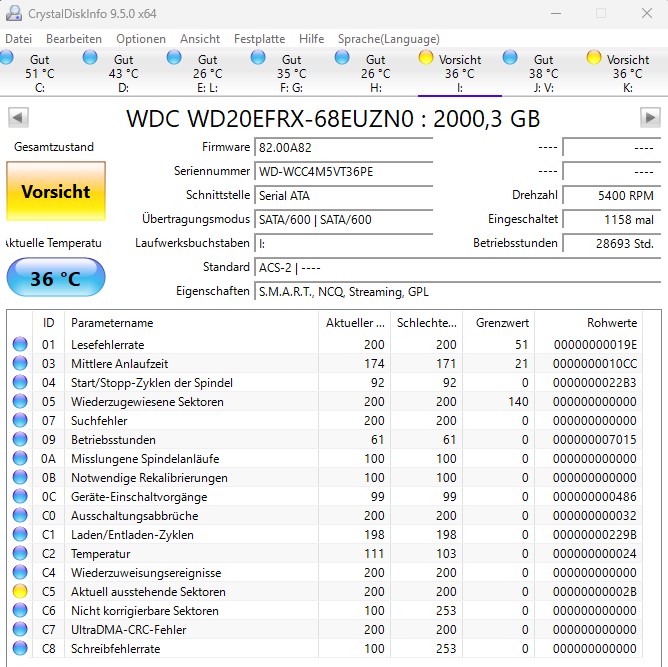Image resolution: width=668 pixels, height=667 pixels.
Task: Switch to drive F: G: tab
Action: (290, 72)
